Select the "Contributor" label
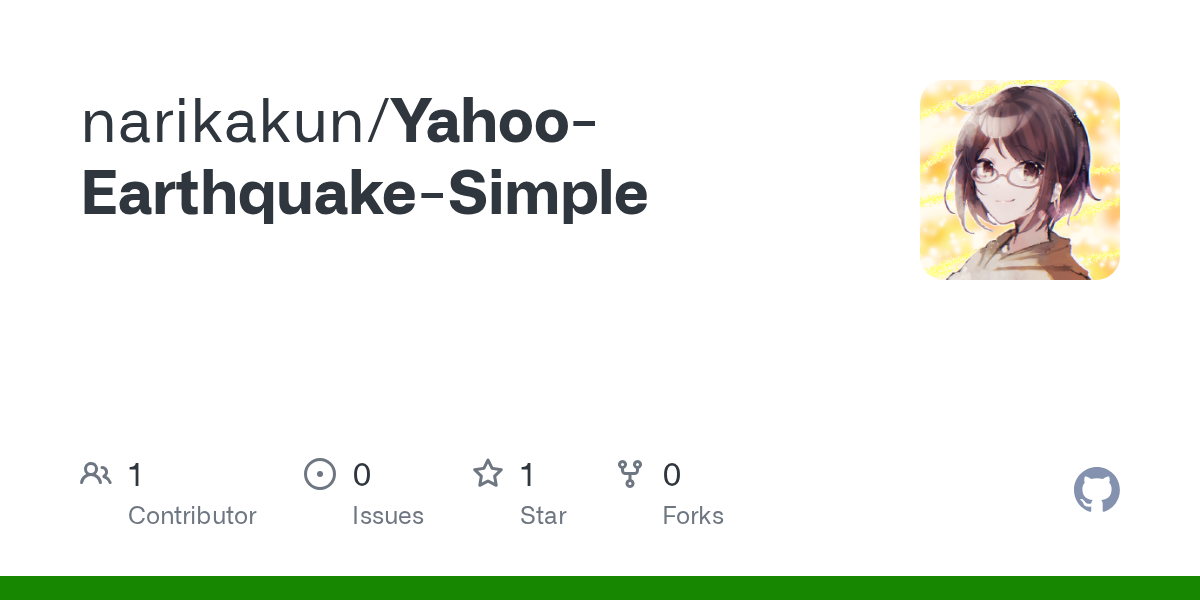This screenshot has height=600, width=1200. [x=192, y=516]
